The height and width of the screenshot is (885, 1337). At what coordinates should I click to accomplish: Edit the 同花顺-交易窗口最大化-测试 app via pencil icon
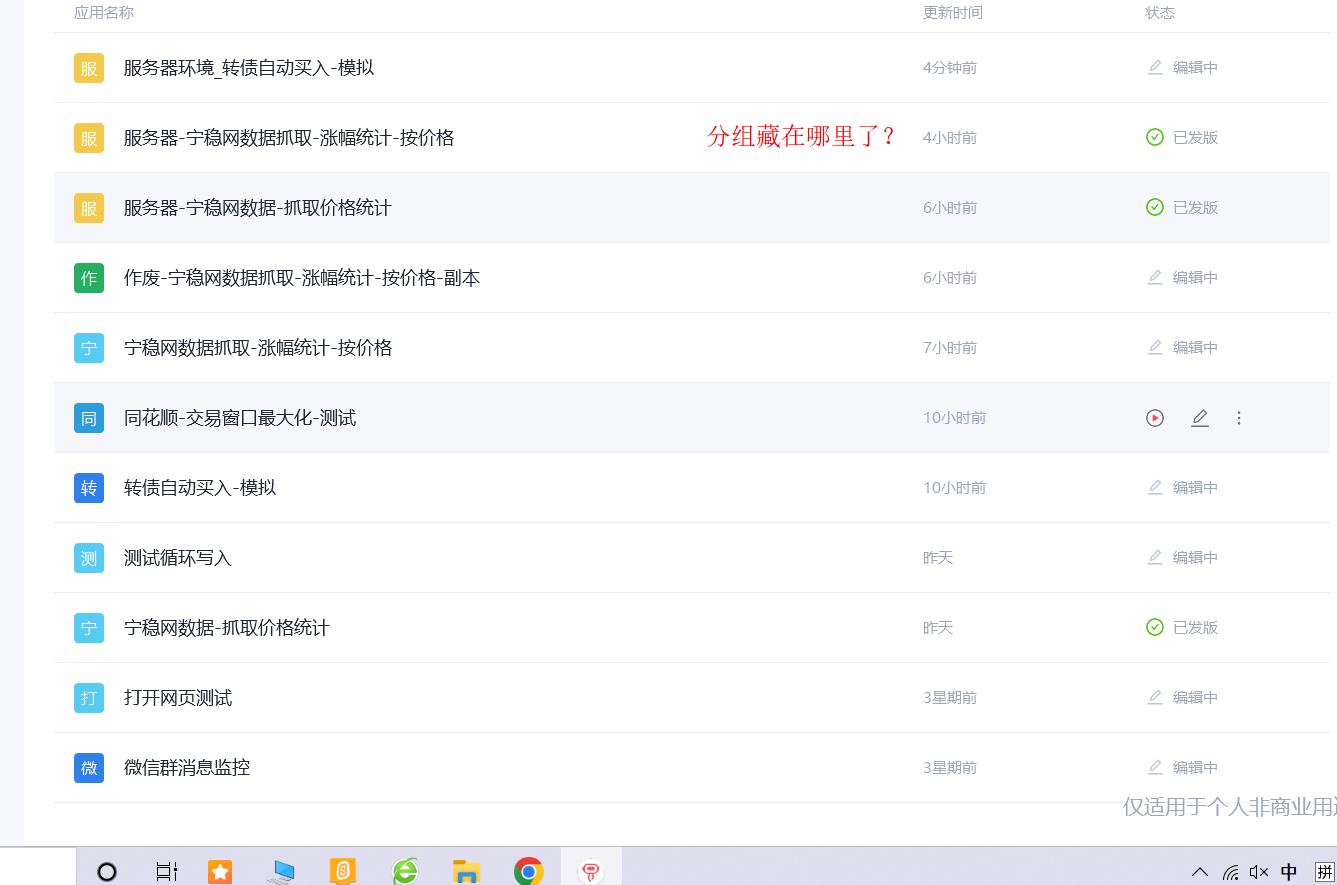tap(1200, 418)
